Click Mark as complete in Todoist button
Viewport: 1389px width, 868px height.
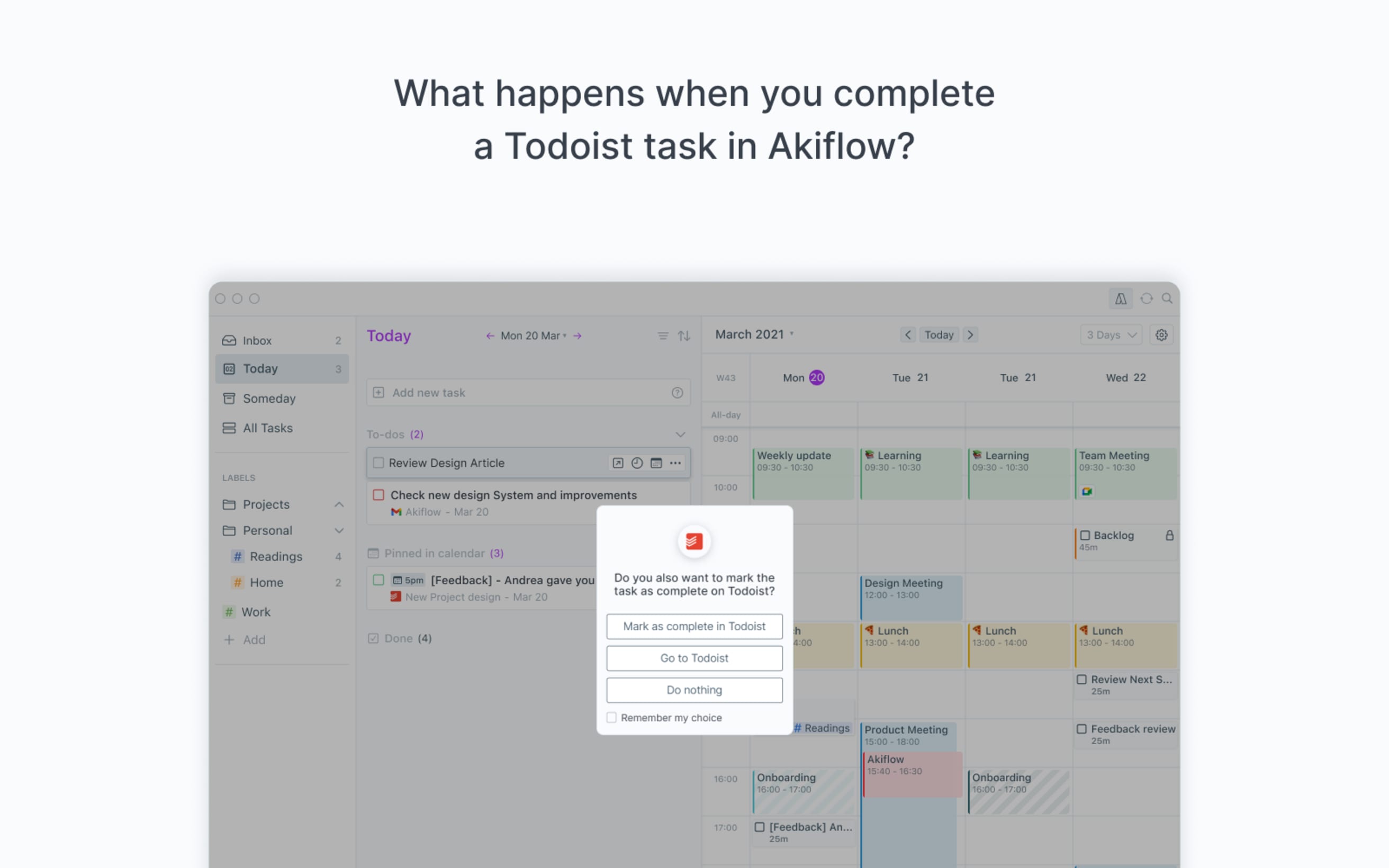[694, 625]
